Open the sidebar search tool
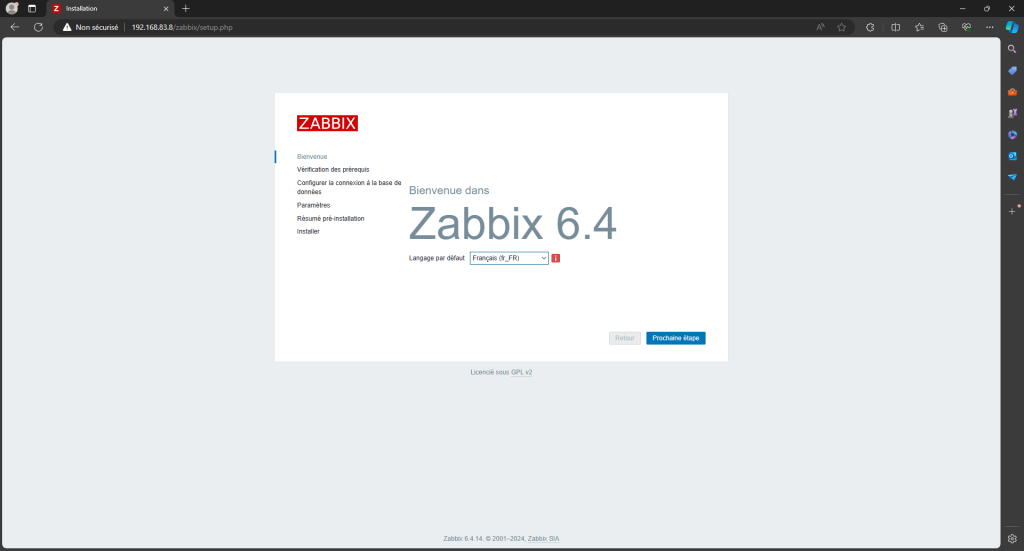Screen dimensions: 1024x551 pos(1012,48)
